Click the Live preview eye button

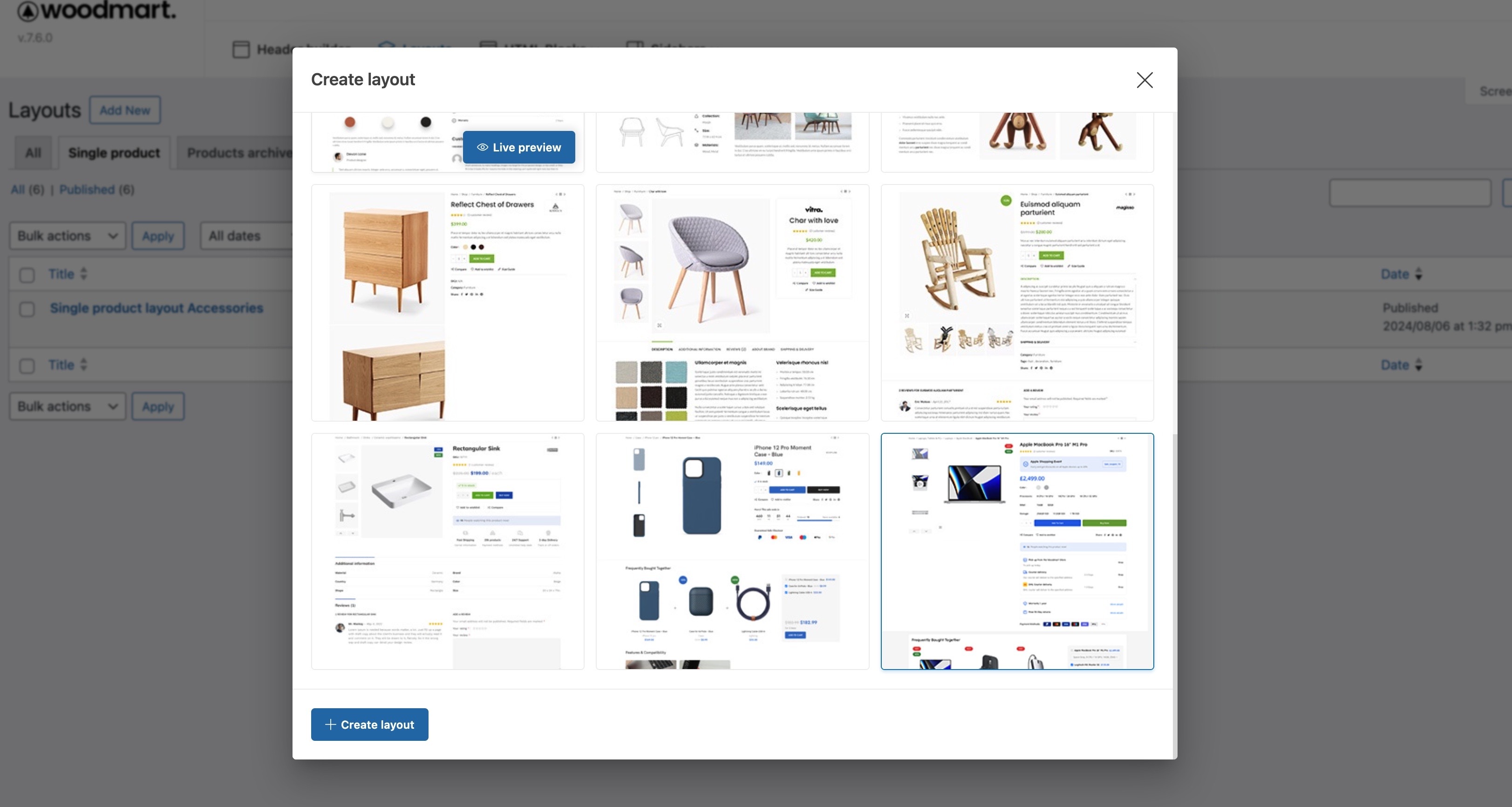click(x=518, y=147)
